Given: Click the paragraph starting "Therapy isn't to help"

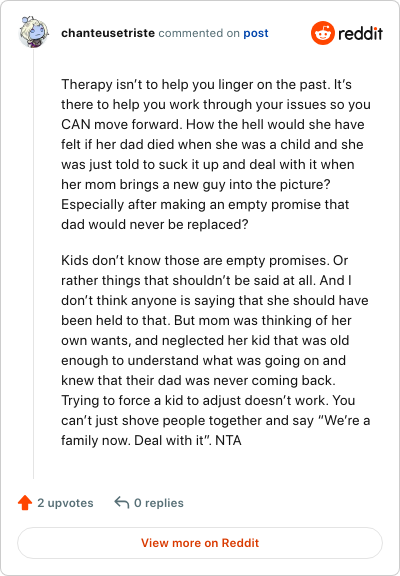Looking at the screenshot, I should (x=216, y=154).
